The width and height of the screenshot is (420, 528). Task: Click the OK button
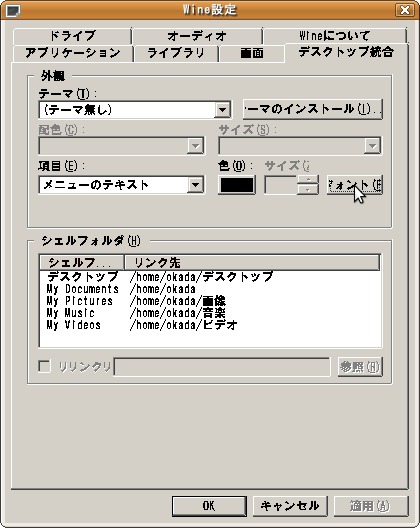[209, 506]
